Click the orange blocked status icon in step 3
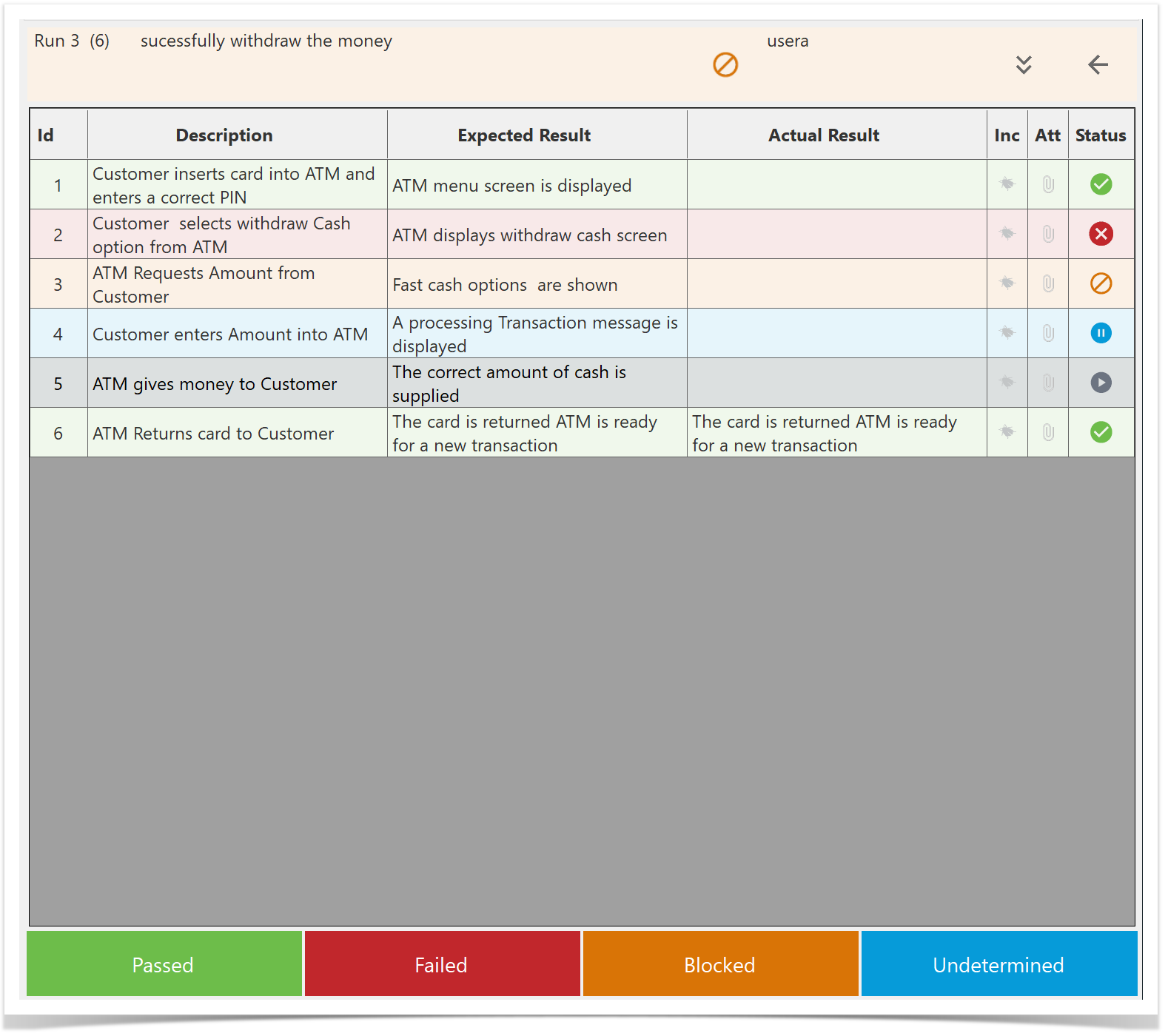Screen dimensions: 1168x1036 point(1101,283)
